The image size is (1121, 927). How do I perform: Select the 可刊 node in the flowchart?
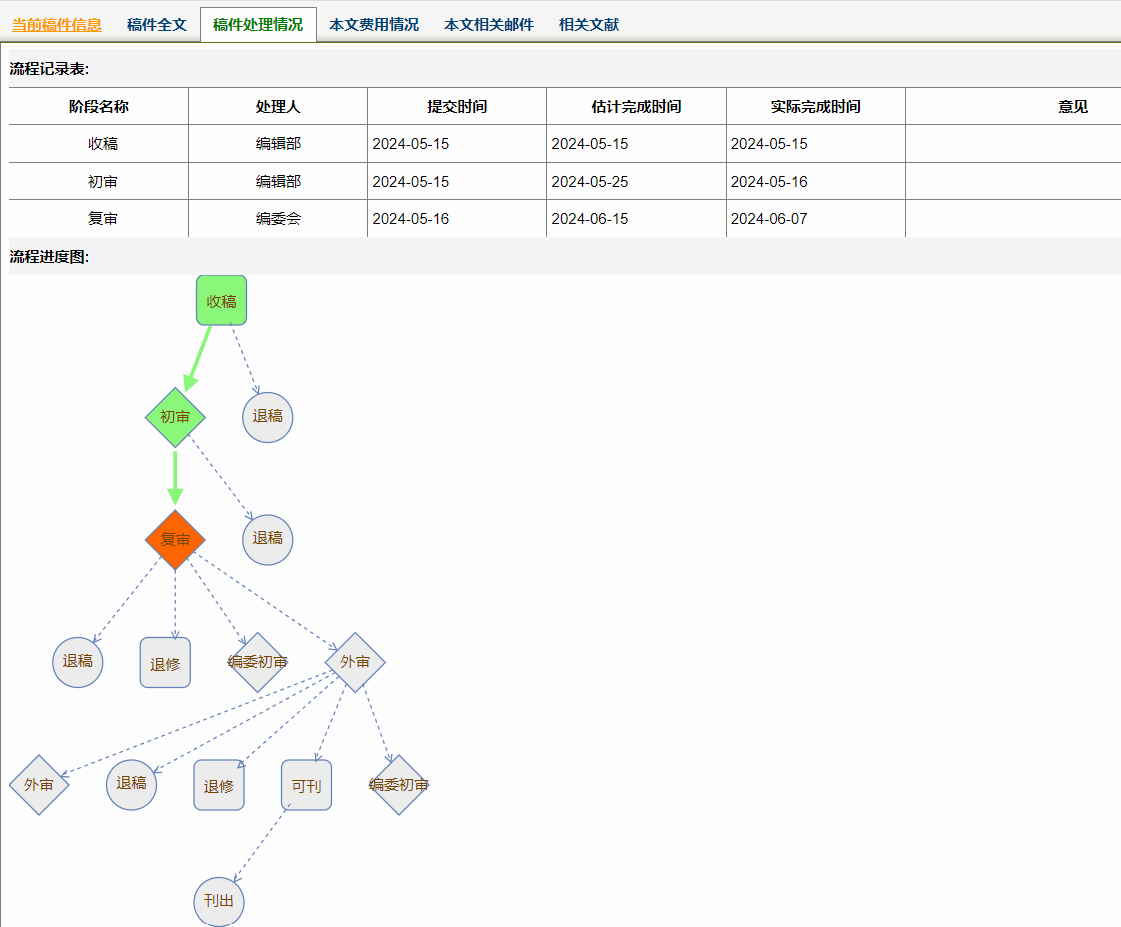pos(306,786)
